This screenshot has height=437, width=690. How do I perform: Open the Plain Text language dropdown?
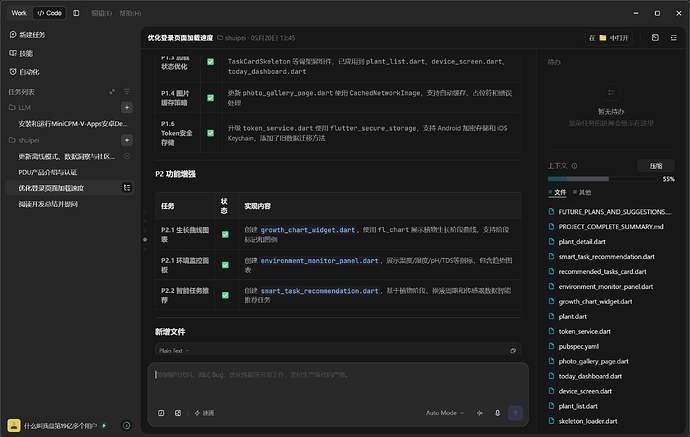coord(174,351)
